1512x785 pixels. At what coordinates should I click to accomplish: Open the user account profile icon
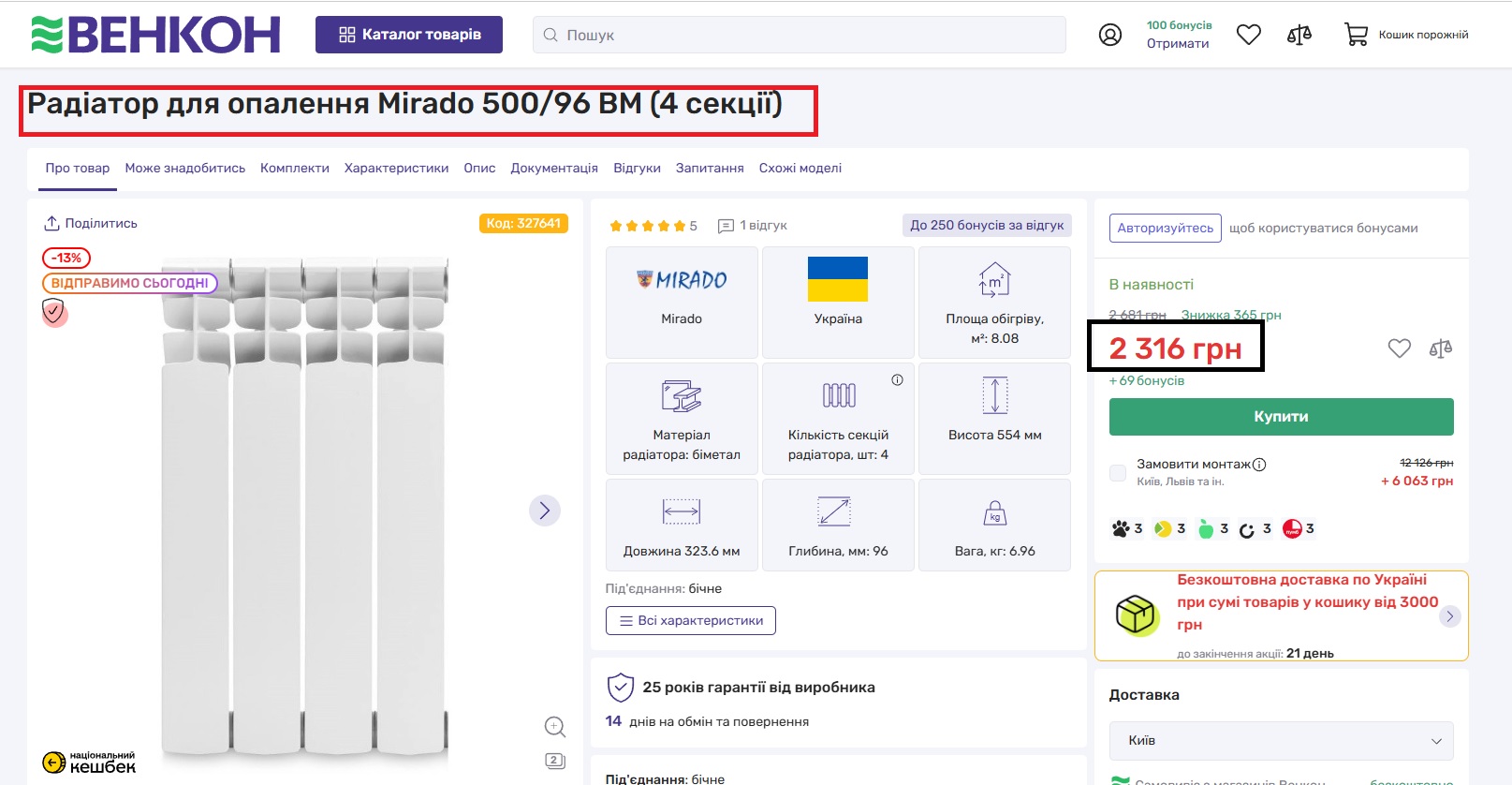(x=1110, y=35)
